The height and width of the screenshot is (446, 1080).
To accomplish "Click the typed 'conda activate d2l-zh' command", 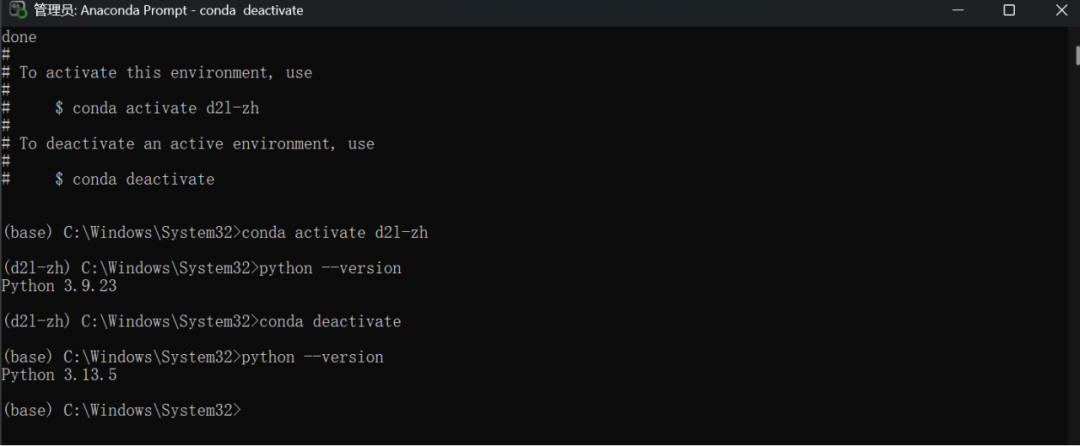I will tap(335, 233).
